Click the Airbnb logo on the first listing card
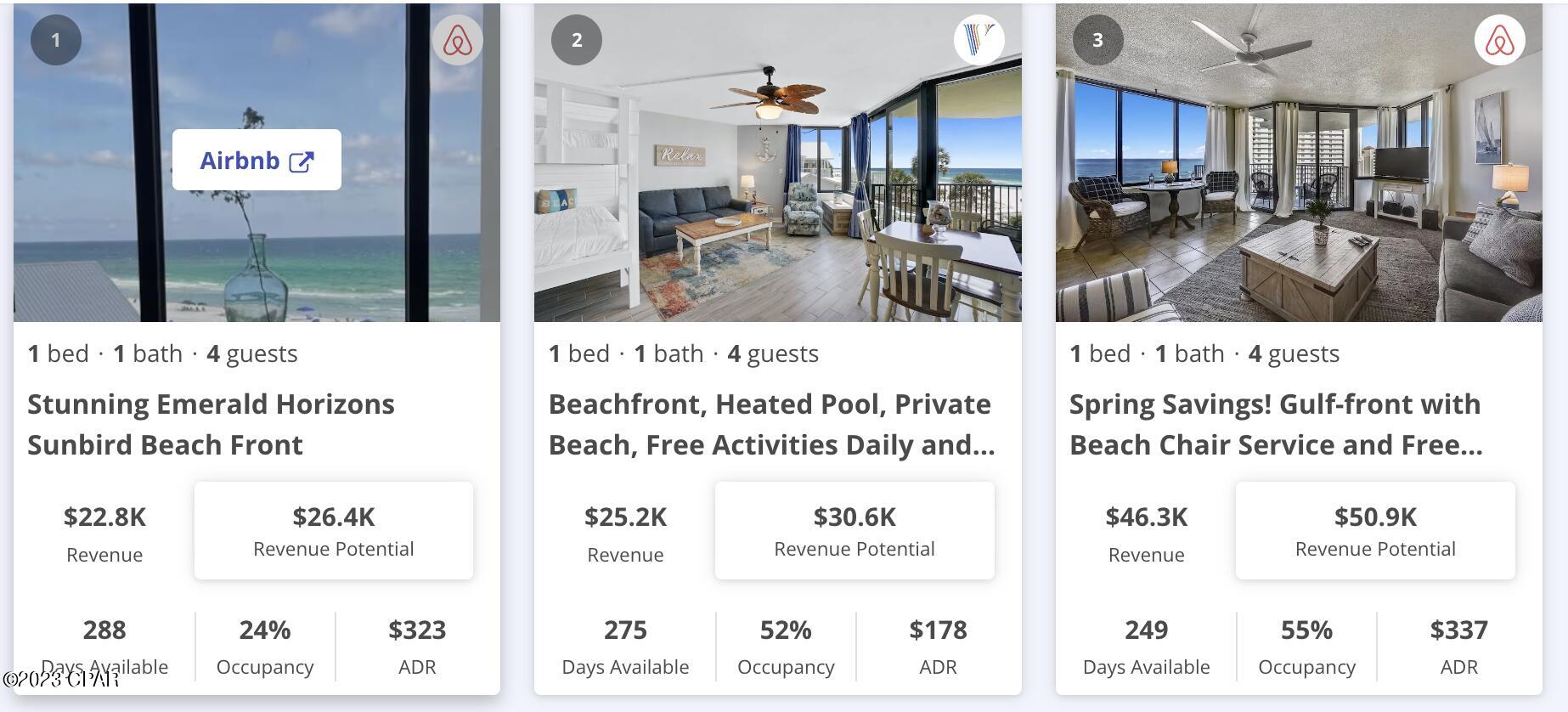This screenshot has width=1568, height=712. [x=458, y=39]
